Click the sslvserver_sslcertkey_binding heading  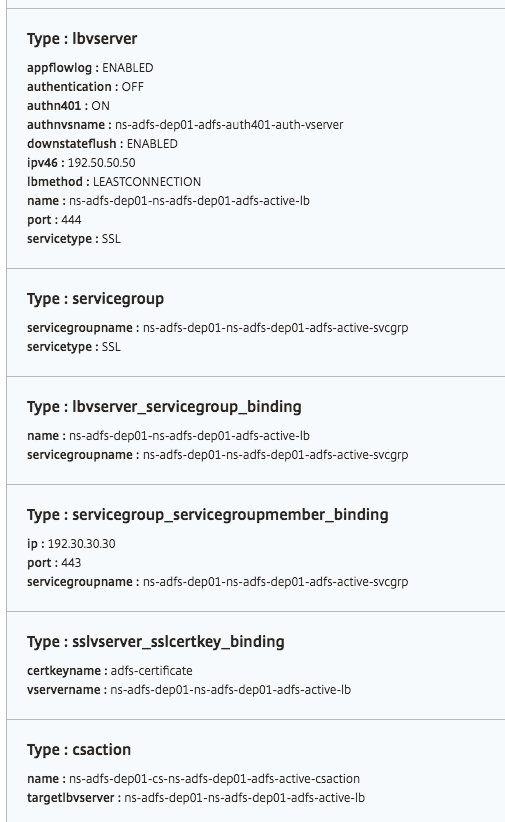pyautogui.click(x=156, y=642)
